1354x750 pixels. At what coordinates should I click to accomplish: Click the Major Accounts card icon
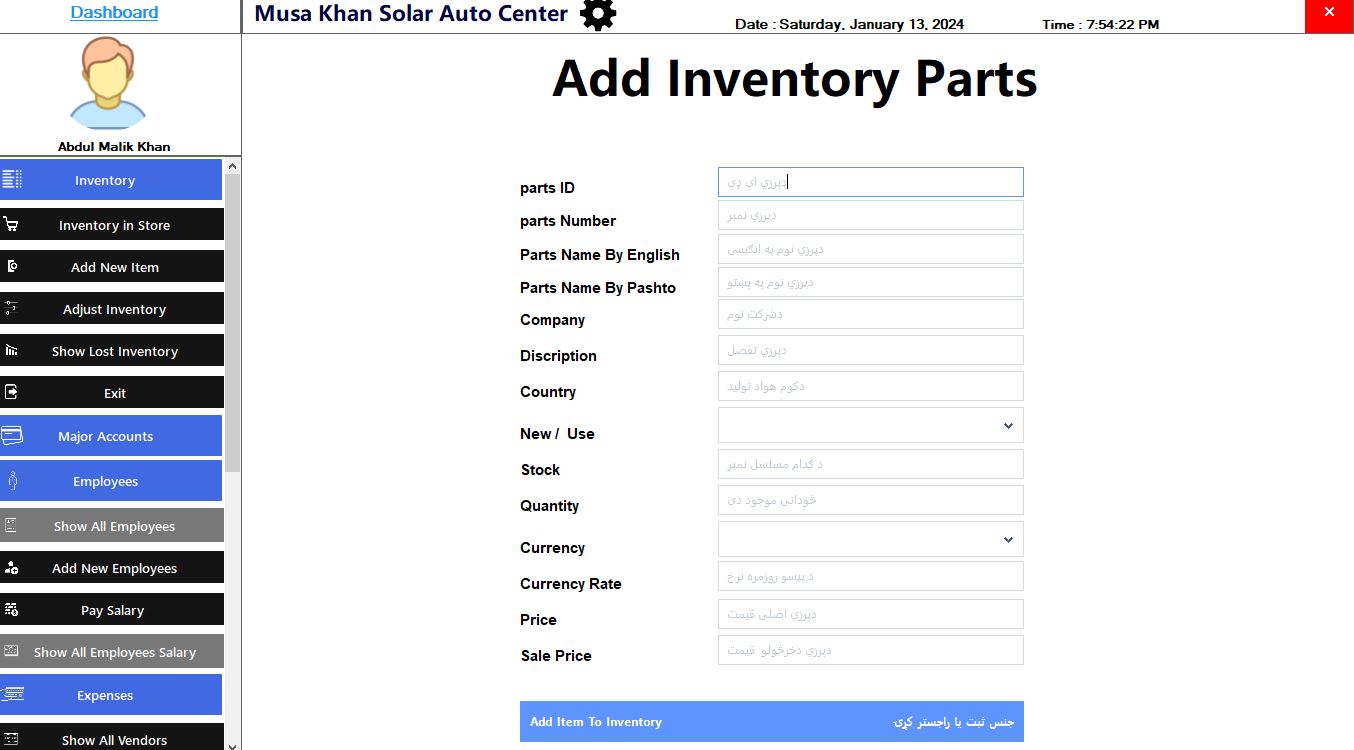click(x=12, y=436)
